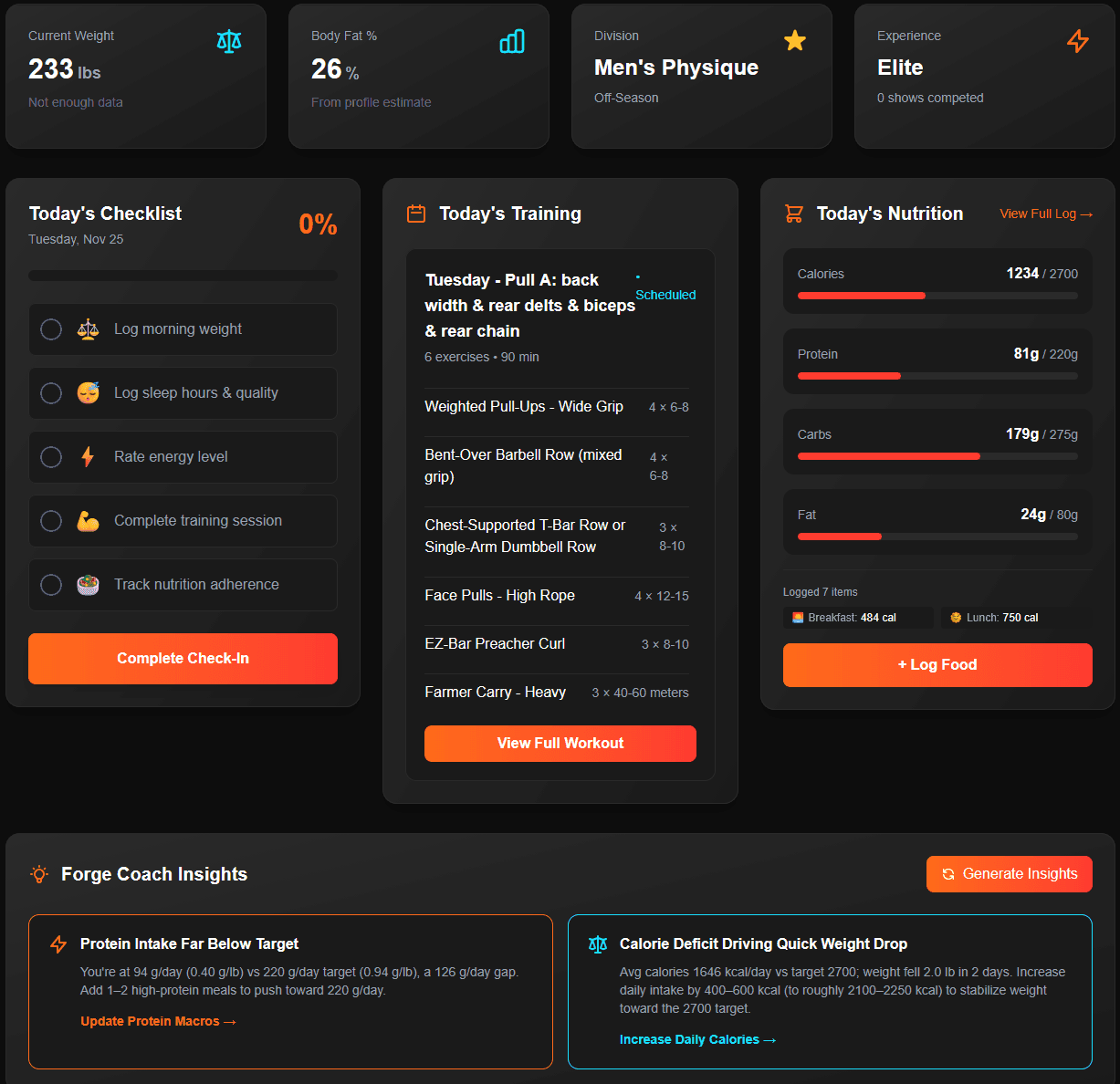Click the cart icon beside Today's Nutrition

coord(791,213)
